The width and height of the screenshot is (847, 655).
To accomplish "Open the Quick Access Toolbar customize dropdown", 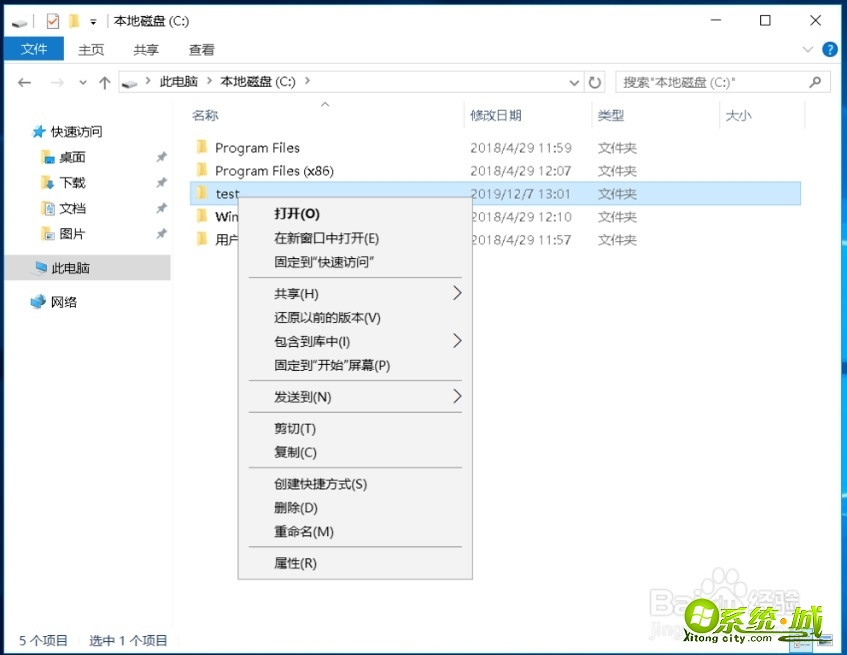I will click(x=93, y=21).
